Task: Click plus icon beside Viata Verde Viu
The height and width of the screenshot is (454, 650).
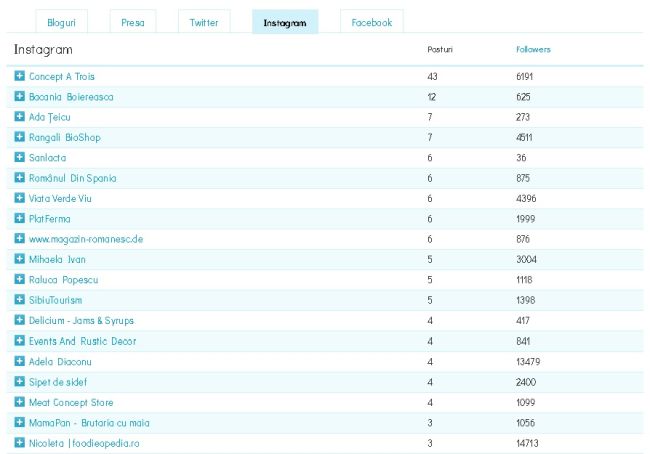Action: (19, 198)
